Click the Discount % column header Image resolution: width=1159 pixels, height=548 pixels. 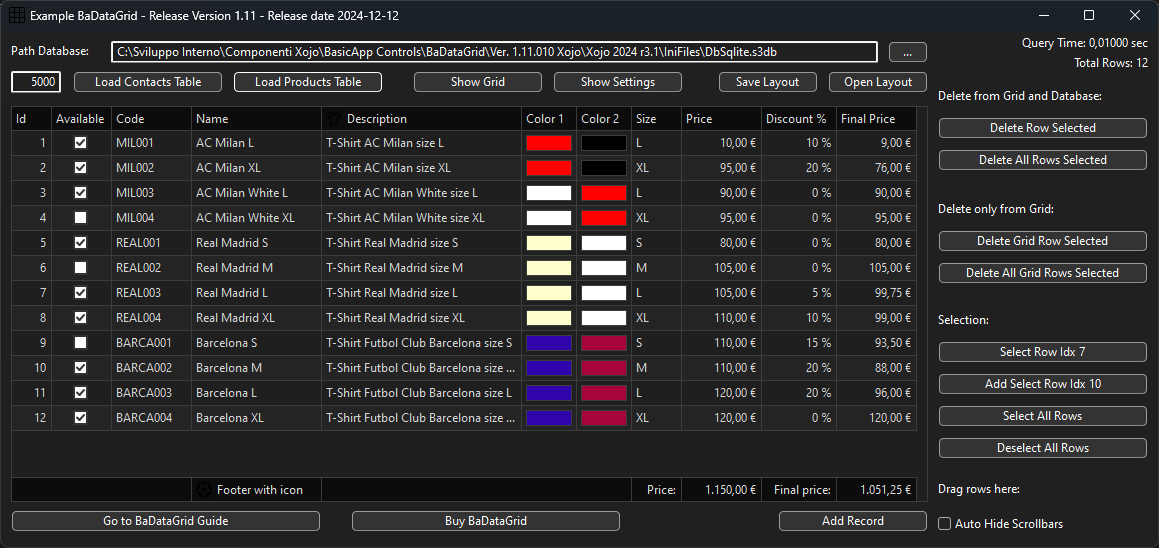(797, 119)
